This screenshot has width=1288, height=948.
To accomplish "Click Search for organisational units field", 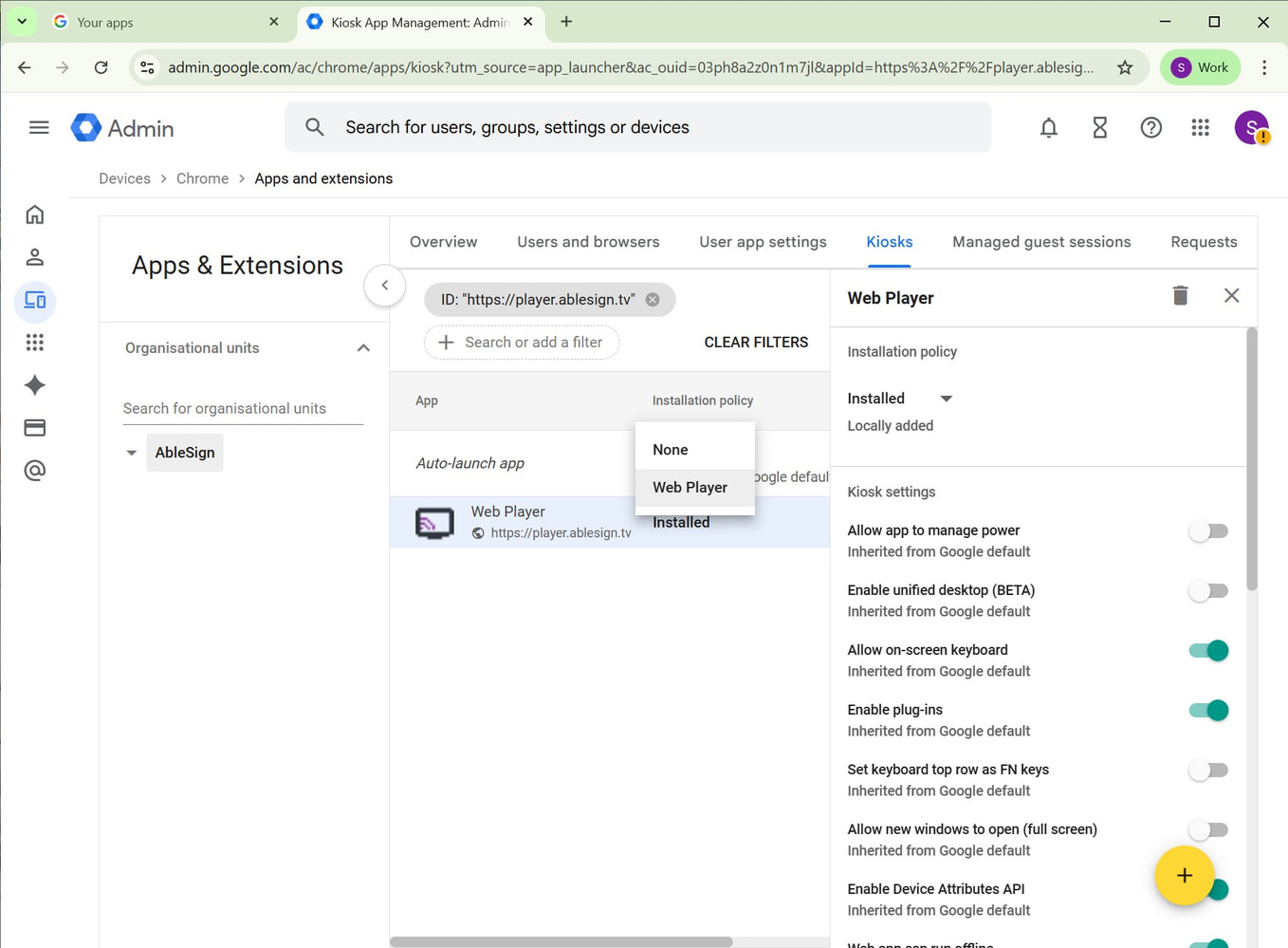I will point(243,409).
